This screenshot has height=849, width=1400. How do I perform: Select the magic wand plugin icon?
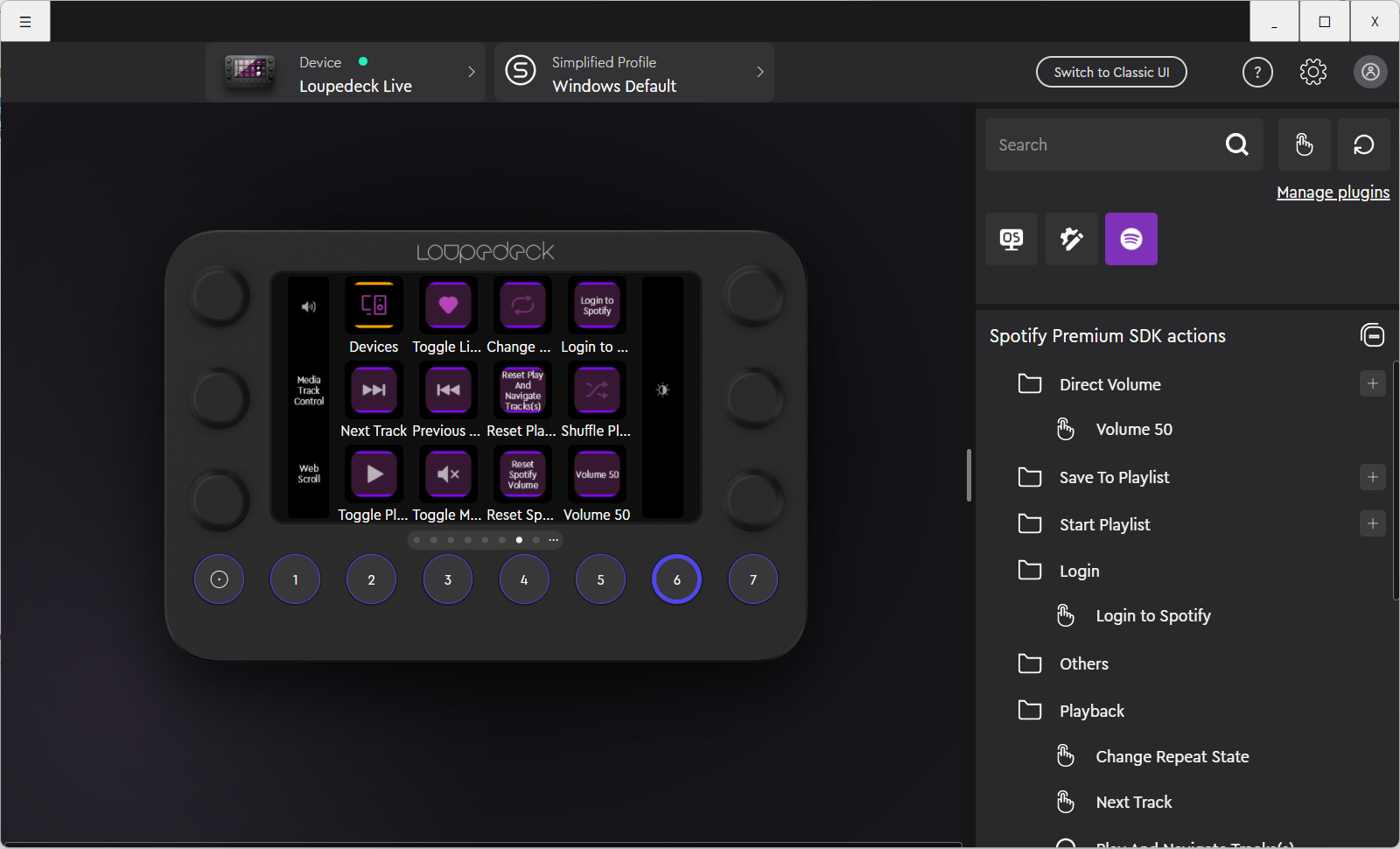click(1072, 239)
